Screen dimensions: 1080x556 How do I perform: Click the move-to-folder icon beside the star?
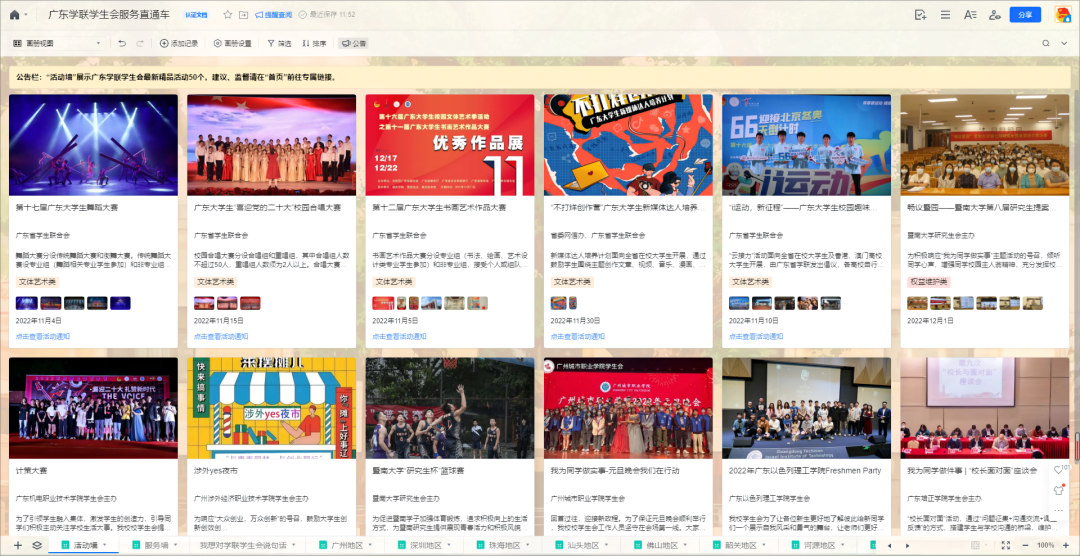pyautogui.click(x=243, y=14)
